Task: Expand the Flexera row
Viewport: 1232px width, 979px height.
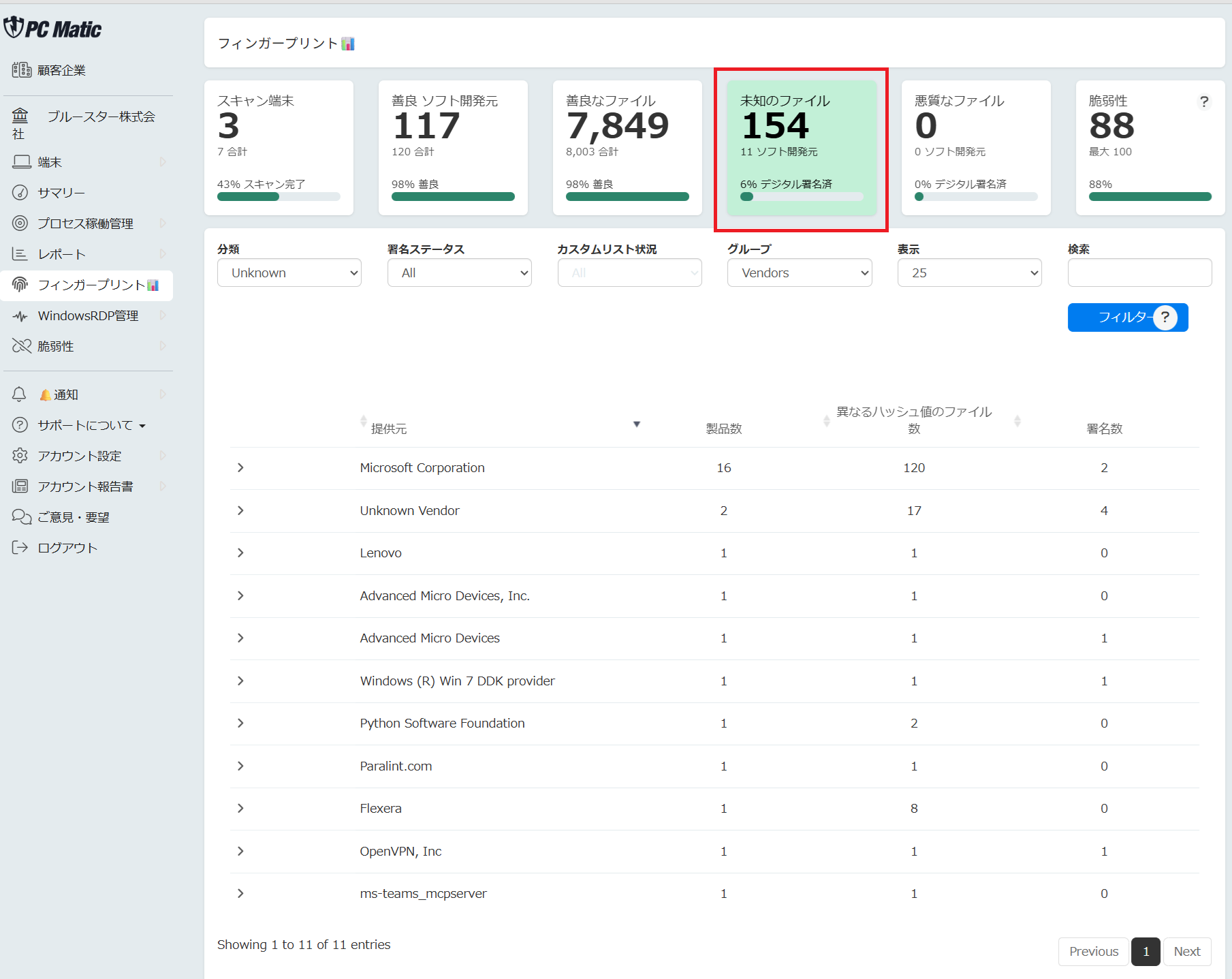Action: (x=240, y=808)
